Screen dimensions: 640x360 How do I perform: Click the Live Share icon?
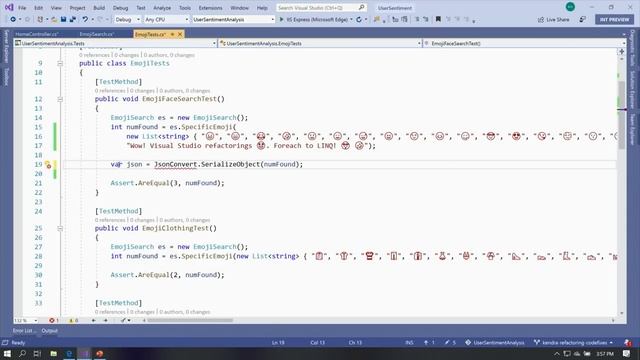(541, 19)
